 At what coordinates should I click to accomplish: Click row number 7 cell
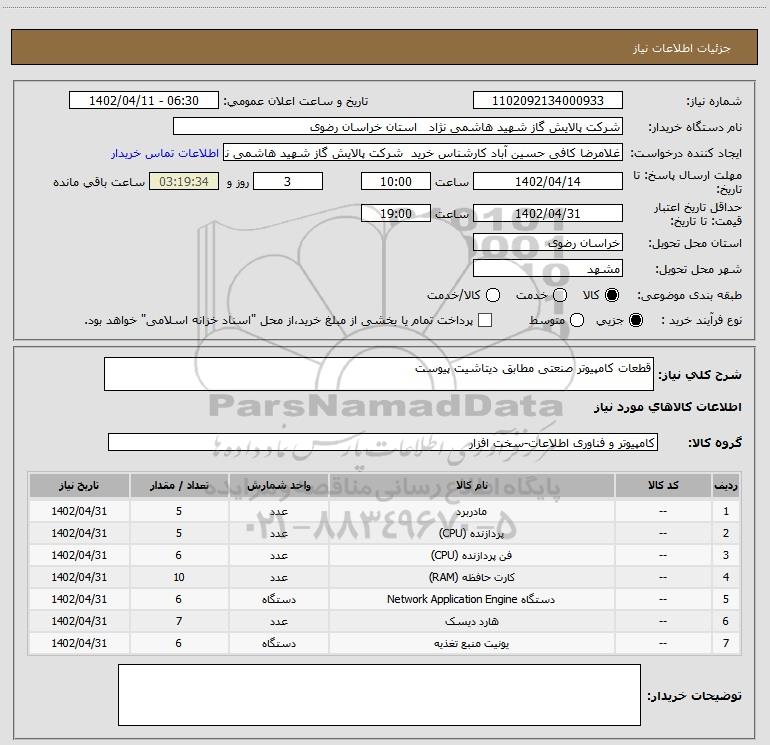pos(726,643)
